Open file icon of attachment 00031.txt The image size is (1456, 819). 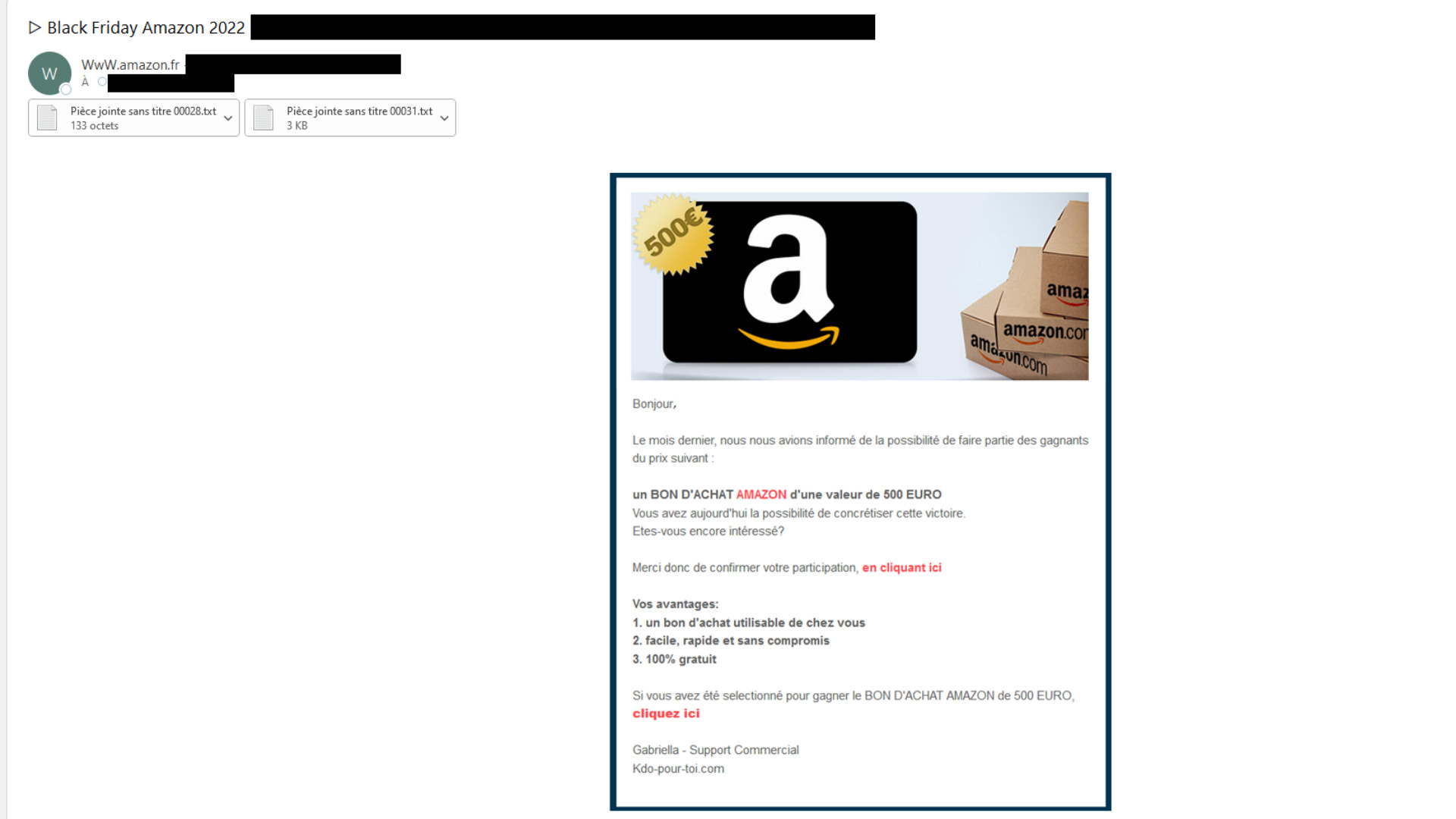coord(263,118)
